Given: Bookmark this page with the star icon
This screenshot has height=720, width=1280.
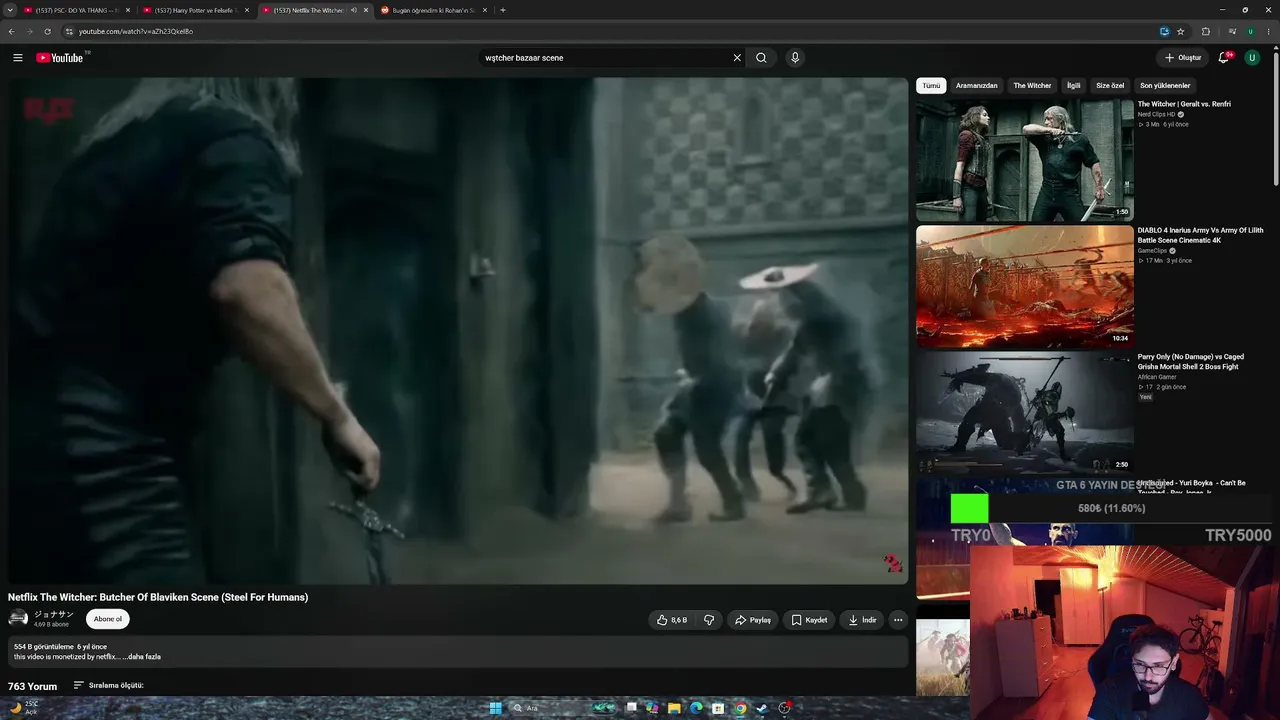Looking at the screenshot, I should [x=1181, y=31].
